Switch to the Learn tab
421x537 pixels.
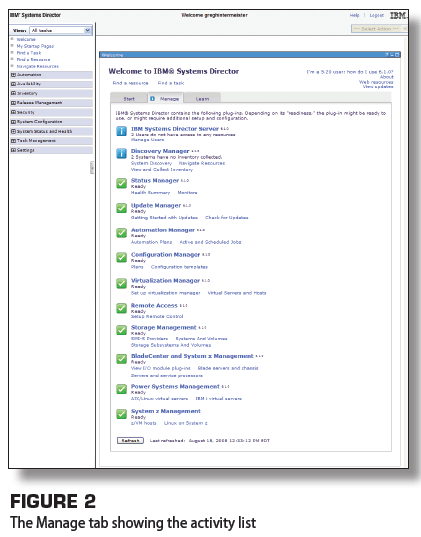[202, 99]
